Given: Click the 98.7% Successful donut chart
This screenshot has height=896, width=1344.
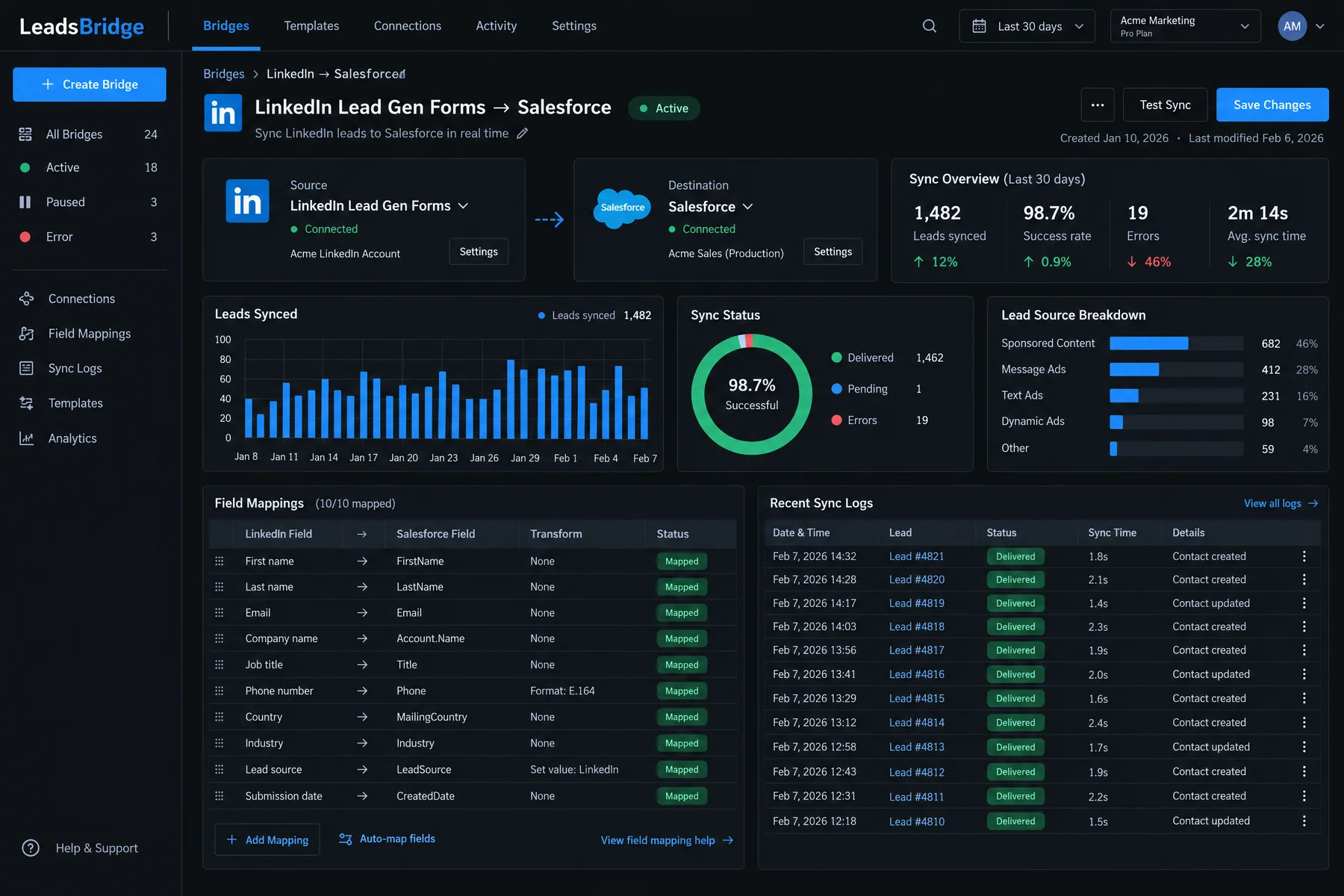Looking at the screenshot, I should click(x=751, y=394).
